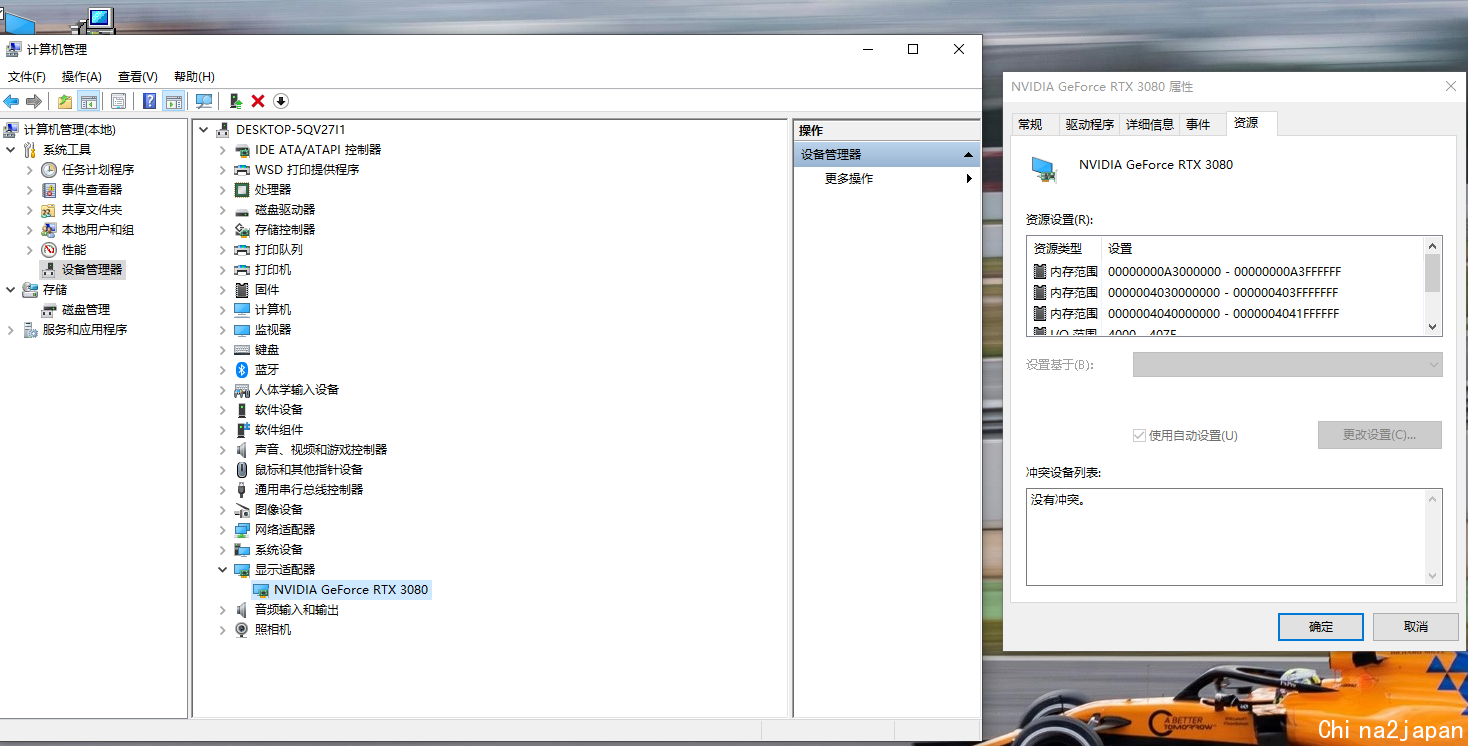Select memory range 00000000A3000000 row
Image resolution: width=1468 pixels, height=746 pixels.
[x=1225, y=272]
